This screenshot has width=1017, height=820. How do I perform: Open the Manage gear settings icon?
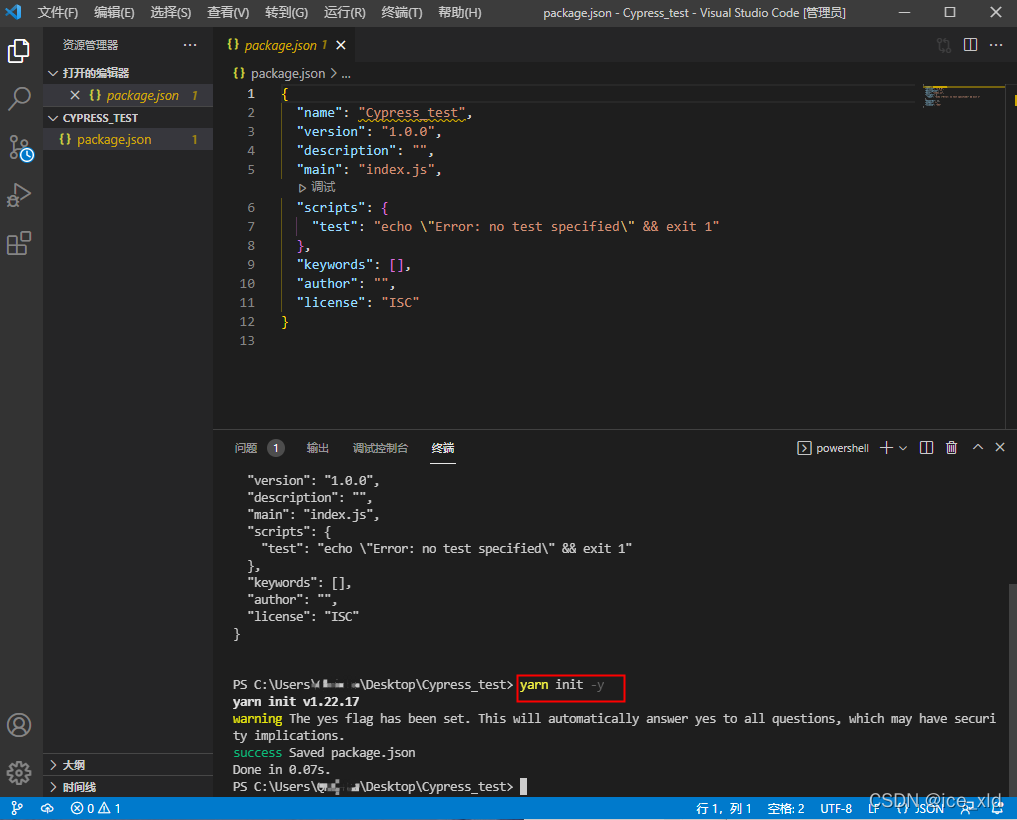[19, 772]
